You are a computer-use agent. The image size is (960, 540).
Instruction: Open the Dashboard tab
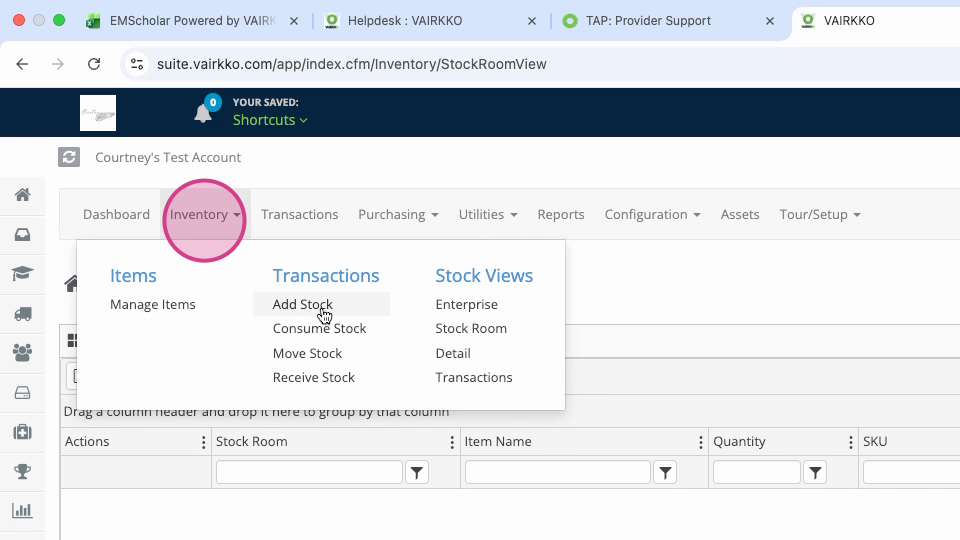[116, 214]
